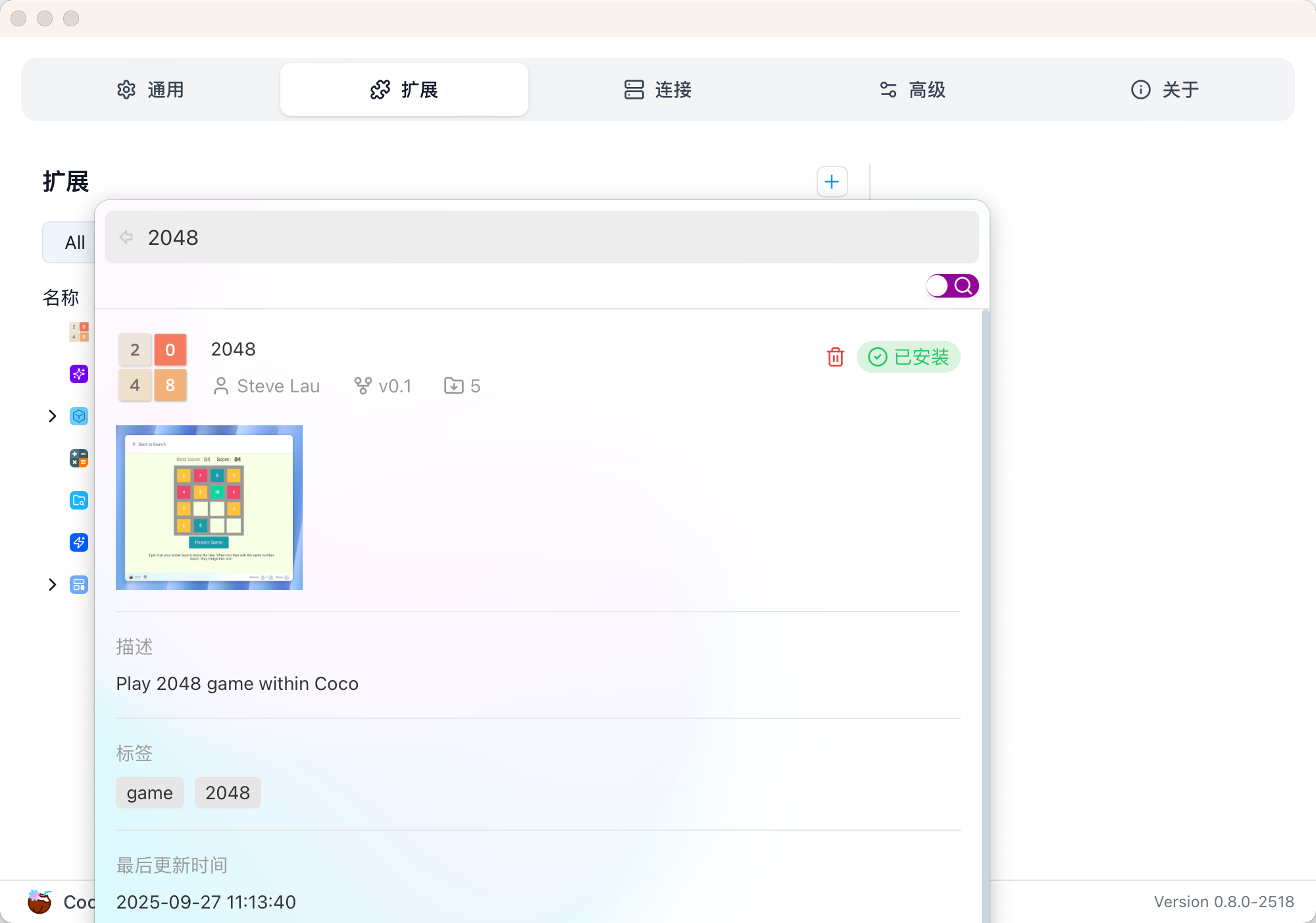Select the file search folder icon
1316x923 pixels.
79,500
